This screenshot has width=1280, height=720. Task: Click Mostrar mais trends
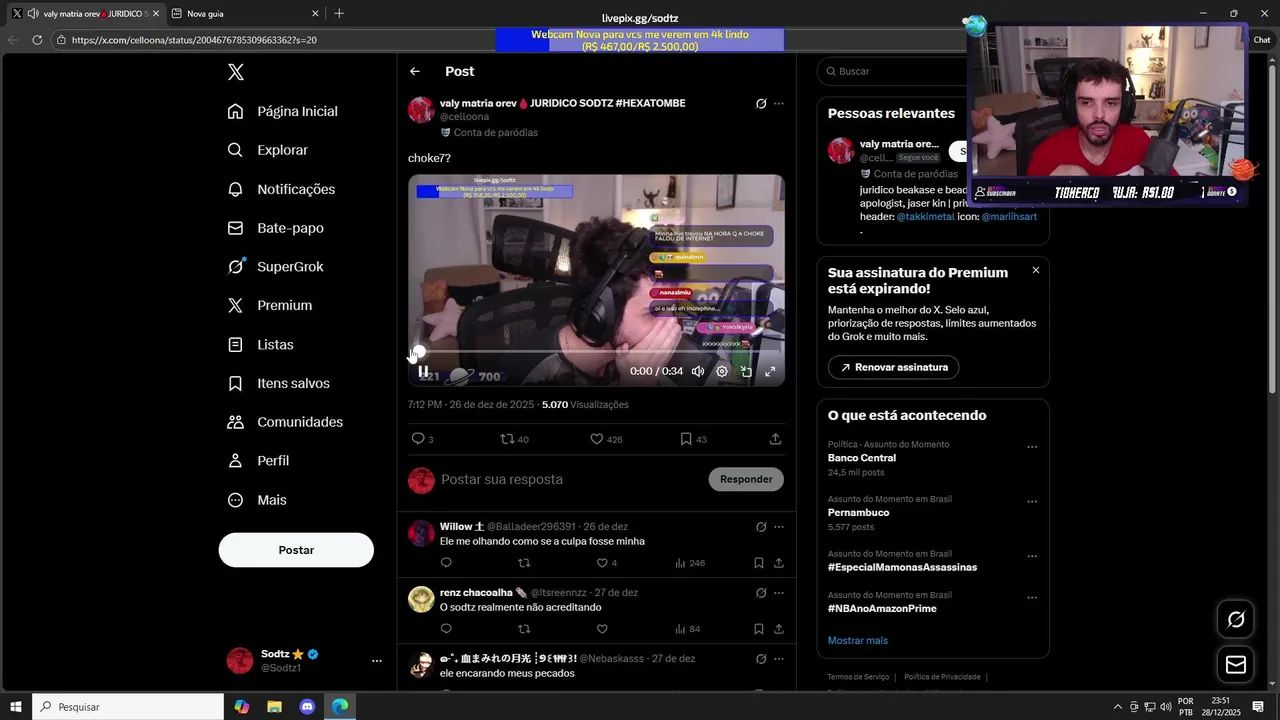(x=858, y=640)
